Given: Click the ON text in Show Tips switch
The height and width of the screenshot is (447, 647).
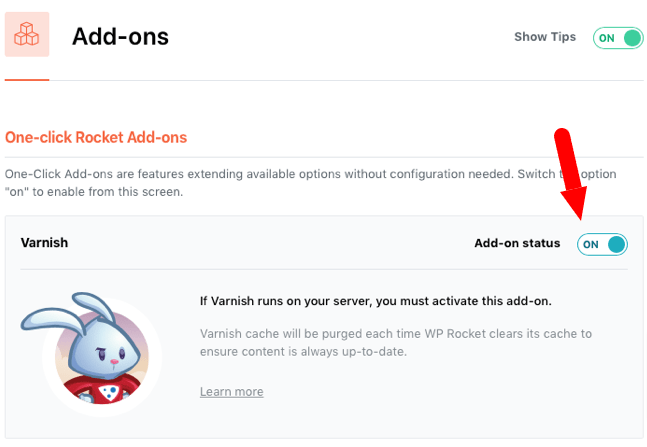Looking at the screenshot, I should pyautogui.click(x=607, y=38).
